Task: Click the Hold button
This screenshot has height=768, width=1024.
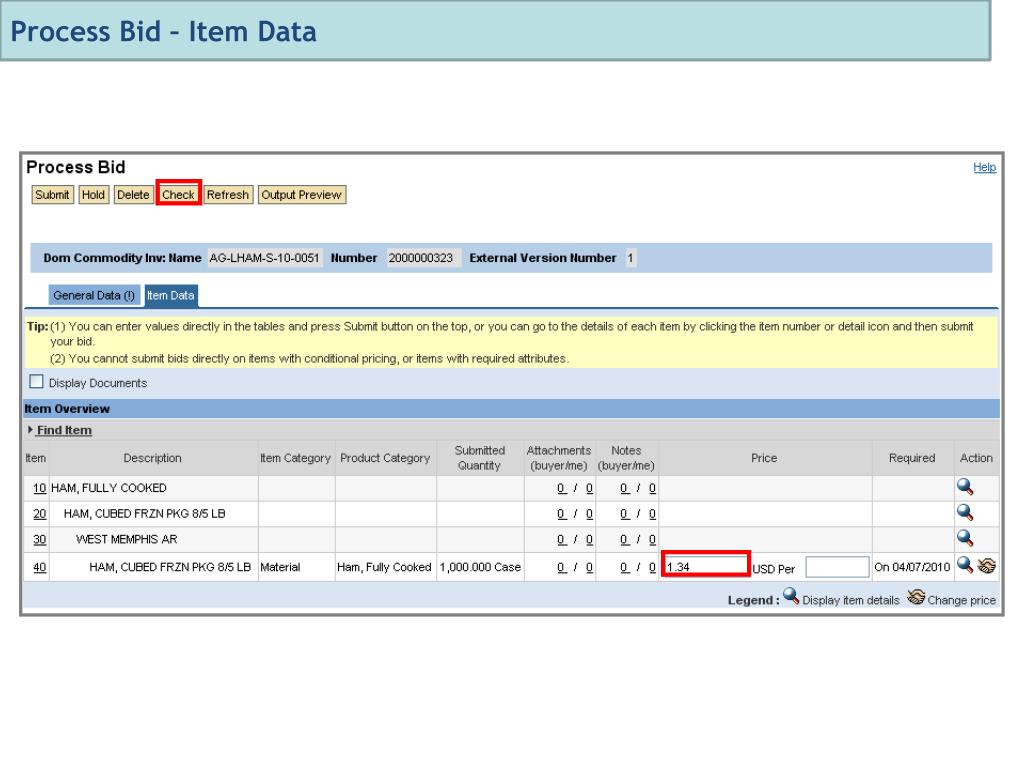Action: pyautogui.click(x=93, y=195)
